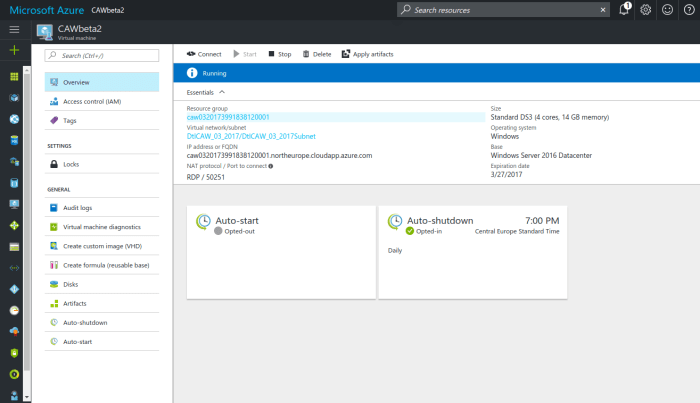Screen dimensions: 700x403
Task: Click the Start toolbar button
Action: click(x=245, y=54)
